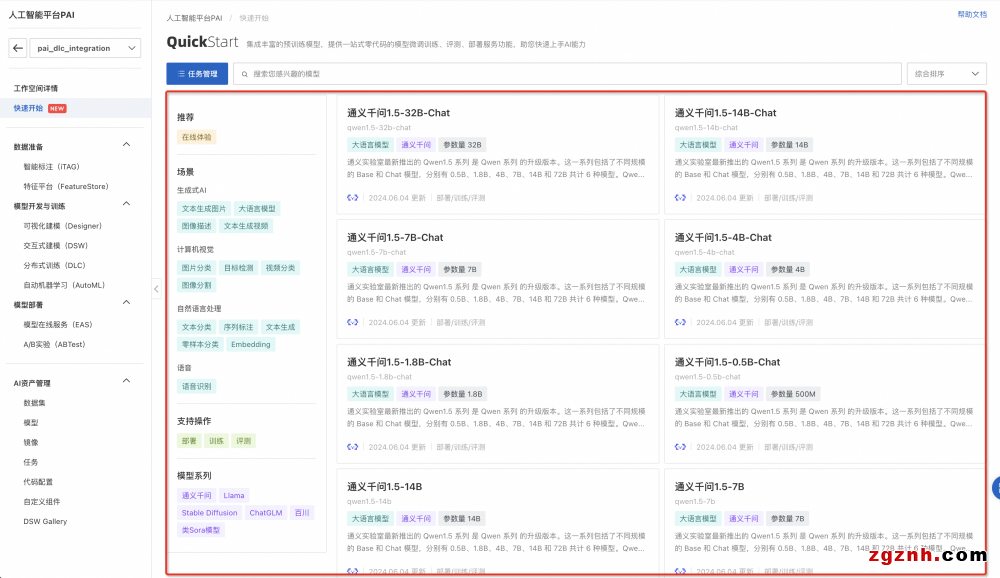Image resolution: width=1000 pixels, height=578 pixels.
Task: Click the back arrow beside workspace selector
Action: pos(18,48)
